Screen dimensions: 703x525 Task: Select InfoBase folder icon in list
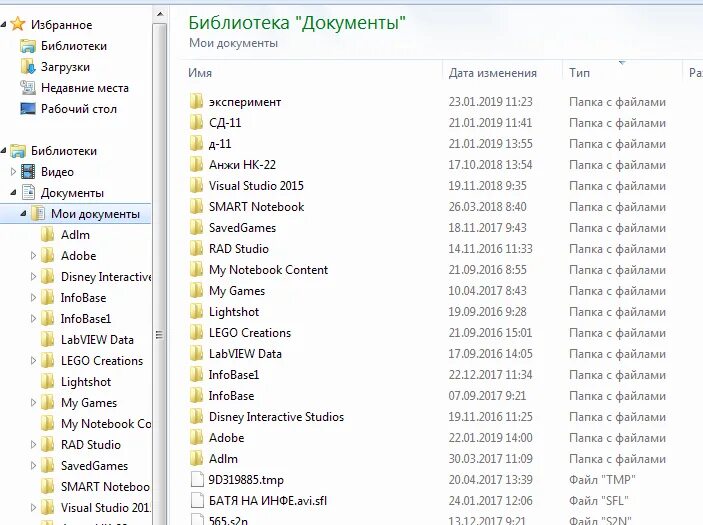(x=196, y=395)
